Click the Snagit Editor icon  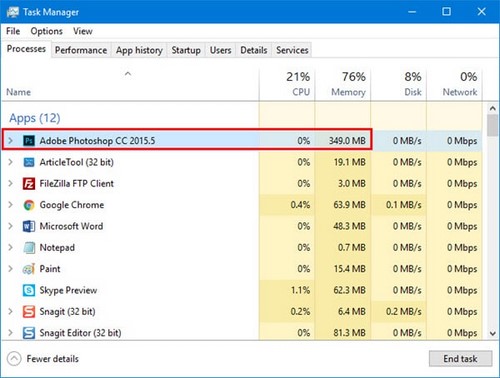tap(29, 333)
